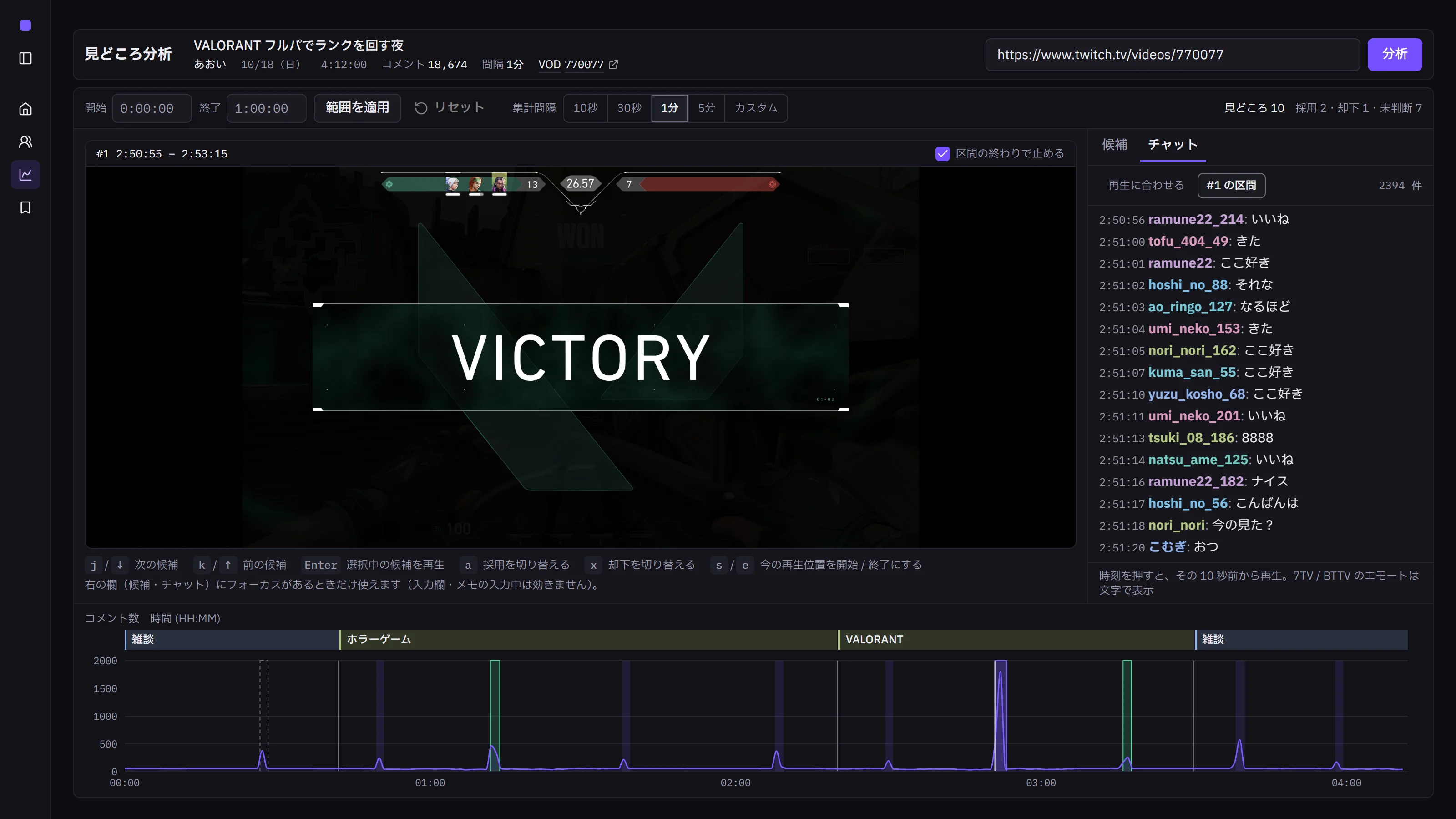The height and width of the screenshot is (819, 1456).
Task: Set interval to 10秒
Action: (x=585, y=107)
